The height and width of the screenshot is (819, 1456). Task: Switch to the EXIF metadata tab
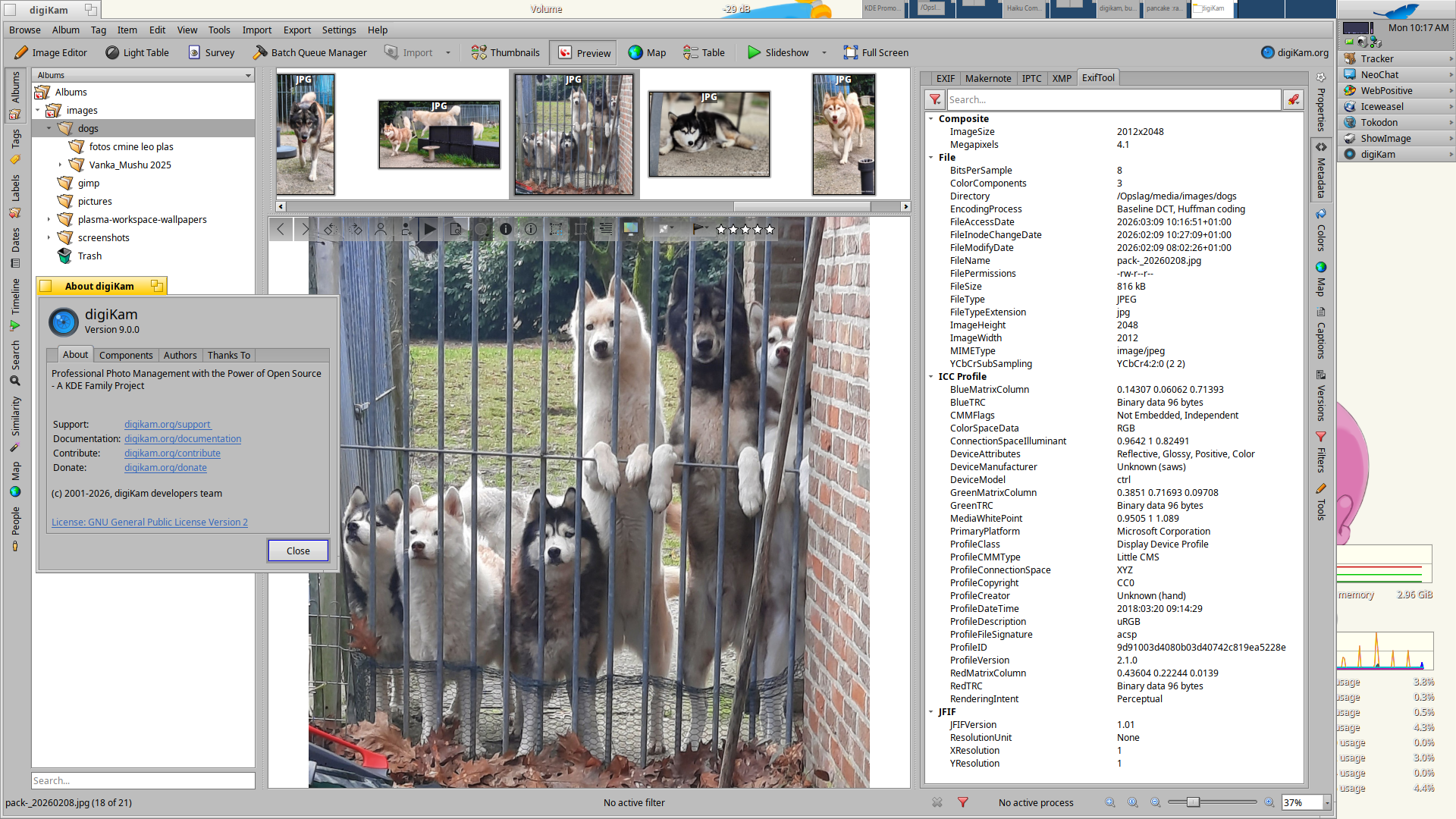945,78
